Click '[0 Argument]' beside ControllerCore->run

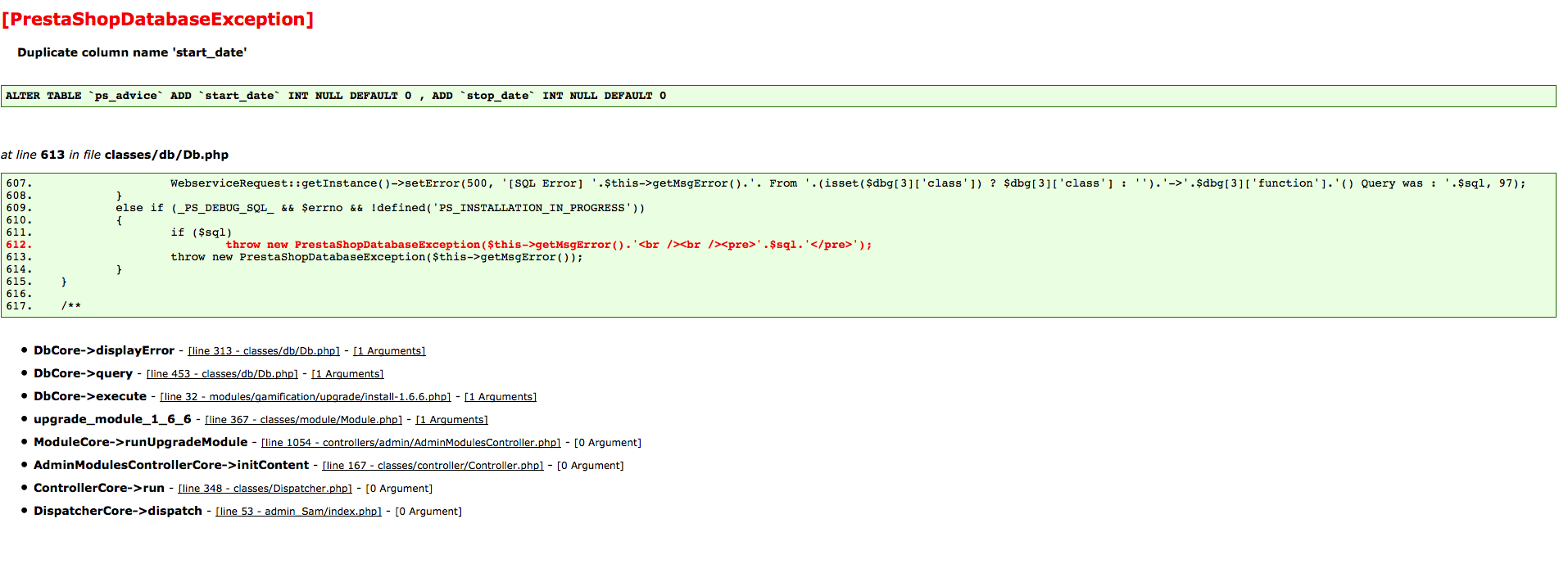coord(399,489)
